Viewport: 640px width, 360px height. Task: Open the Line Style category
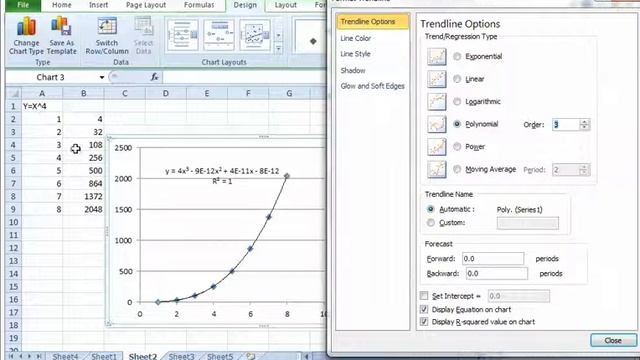[x=355, y=54]
